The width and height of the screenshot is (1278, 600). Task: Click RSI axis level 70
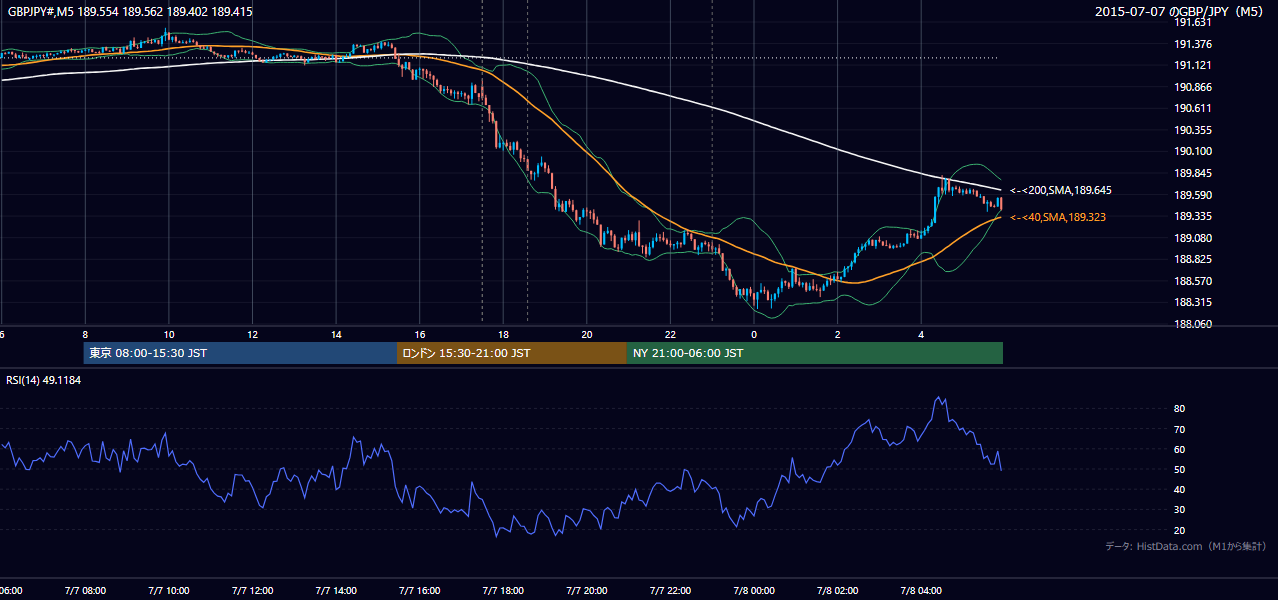click(1180, 429)
